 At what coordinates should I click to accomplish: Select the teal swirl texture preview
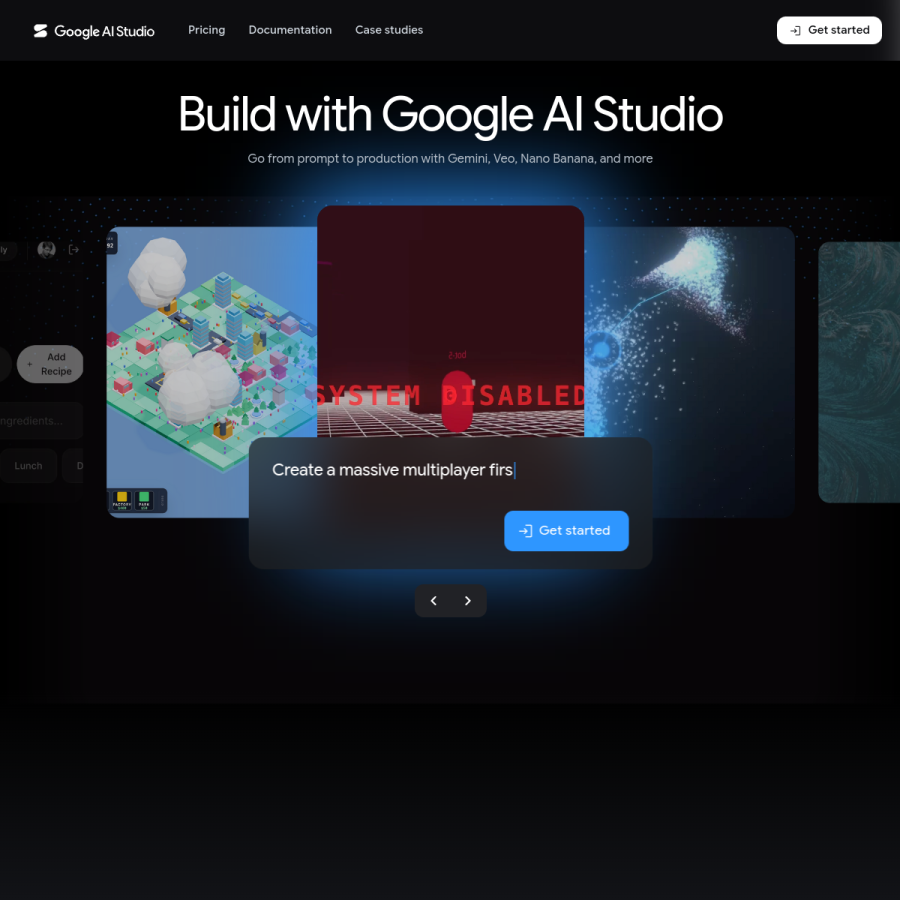point(859,372)
